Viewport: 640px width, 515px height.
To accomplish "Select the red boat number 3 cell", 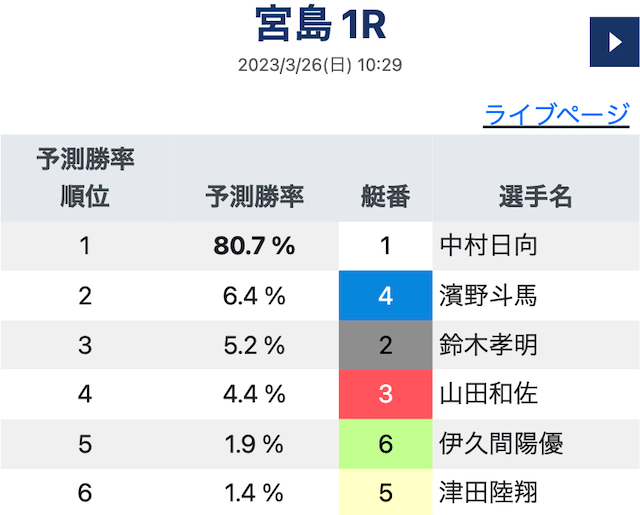I will click(x=386, y=394).
